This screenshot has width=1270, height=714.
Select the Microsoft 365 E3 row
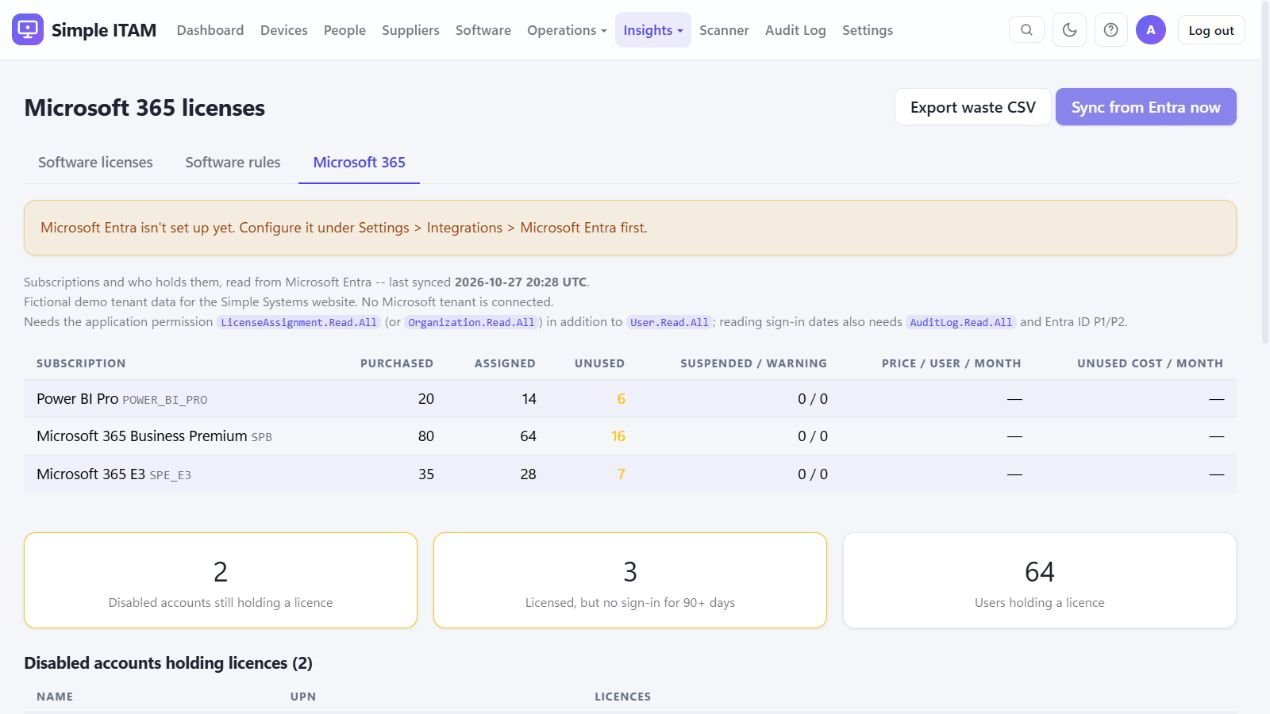[x=630, y=474]
